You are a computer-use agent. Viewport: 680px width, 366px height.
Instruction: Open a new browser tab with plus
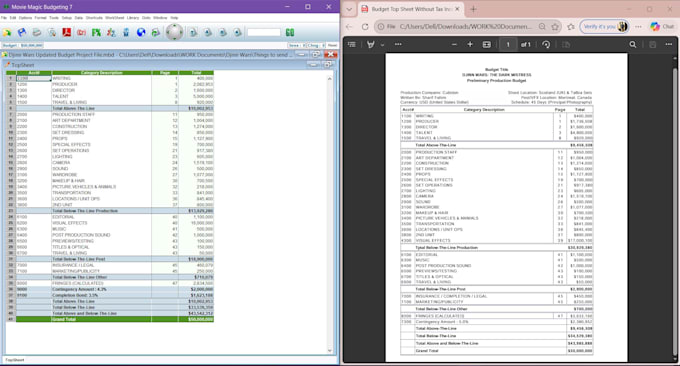coord(473,9)
